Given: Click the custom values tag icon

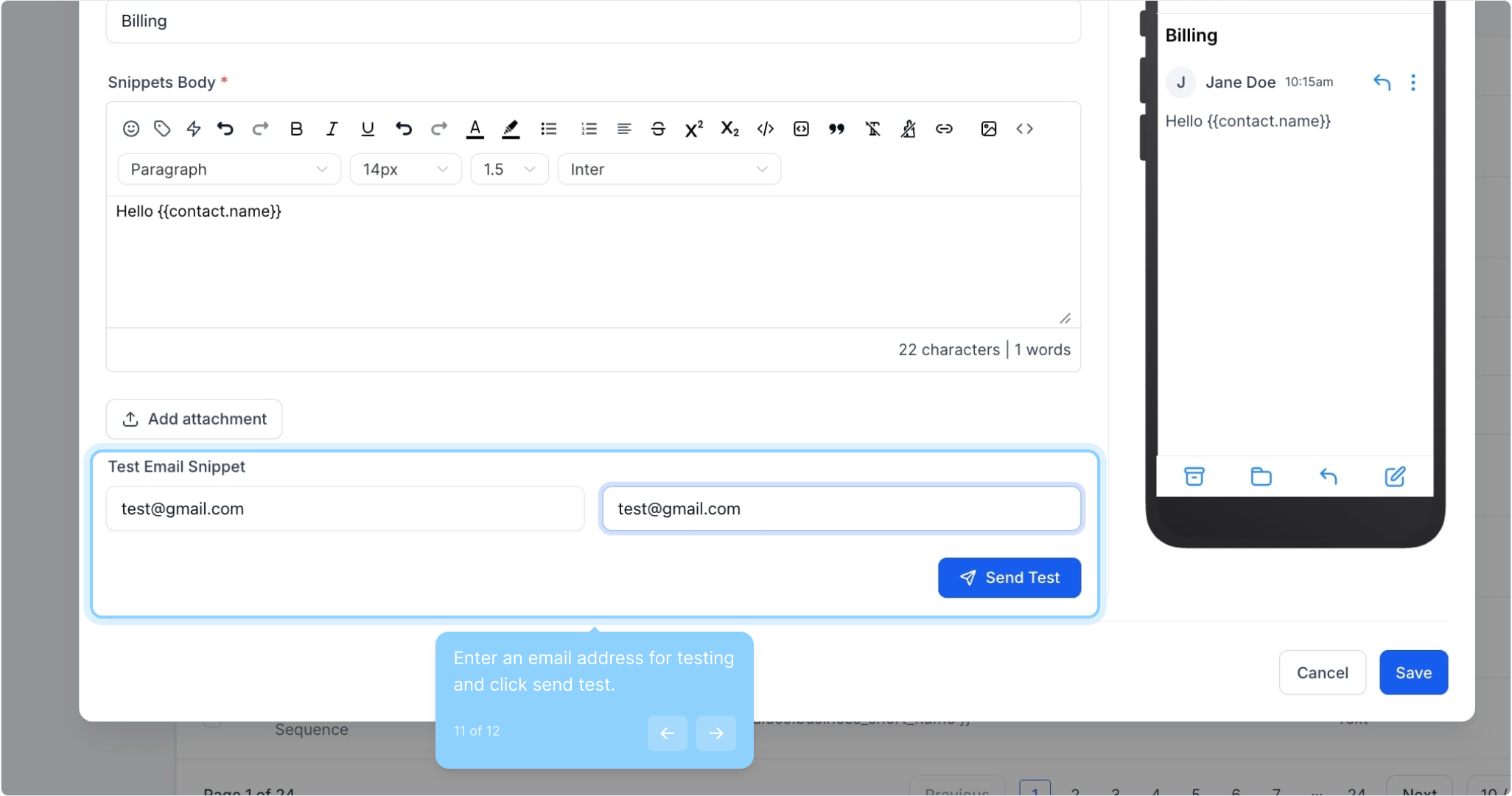Looking at the screenshot, I should pos(162,129).
